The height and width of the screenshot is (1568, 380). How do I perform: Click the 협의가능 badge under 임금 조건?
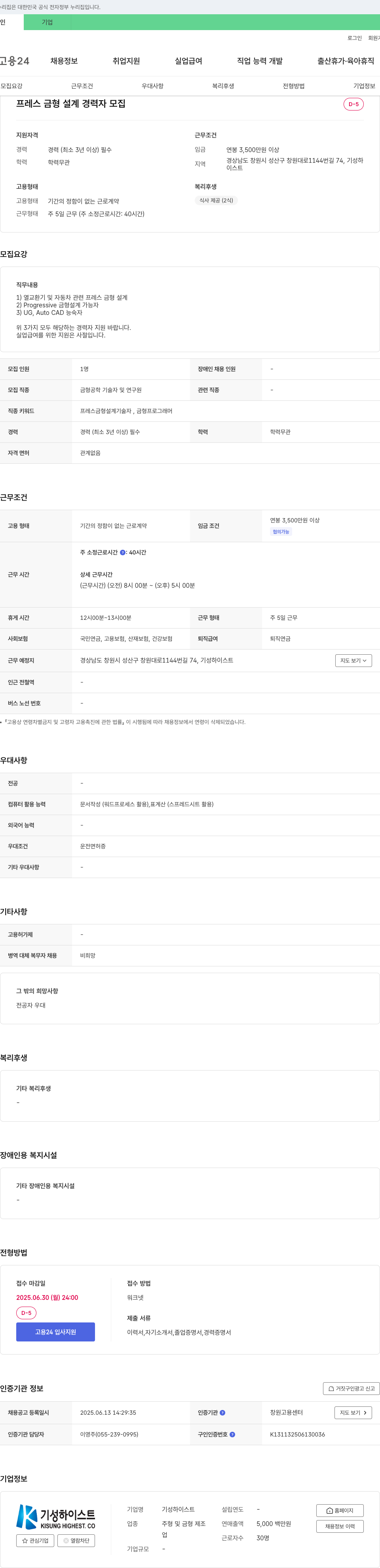[281, 532]
